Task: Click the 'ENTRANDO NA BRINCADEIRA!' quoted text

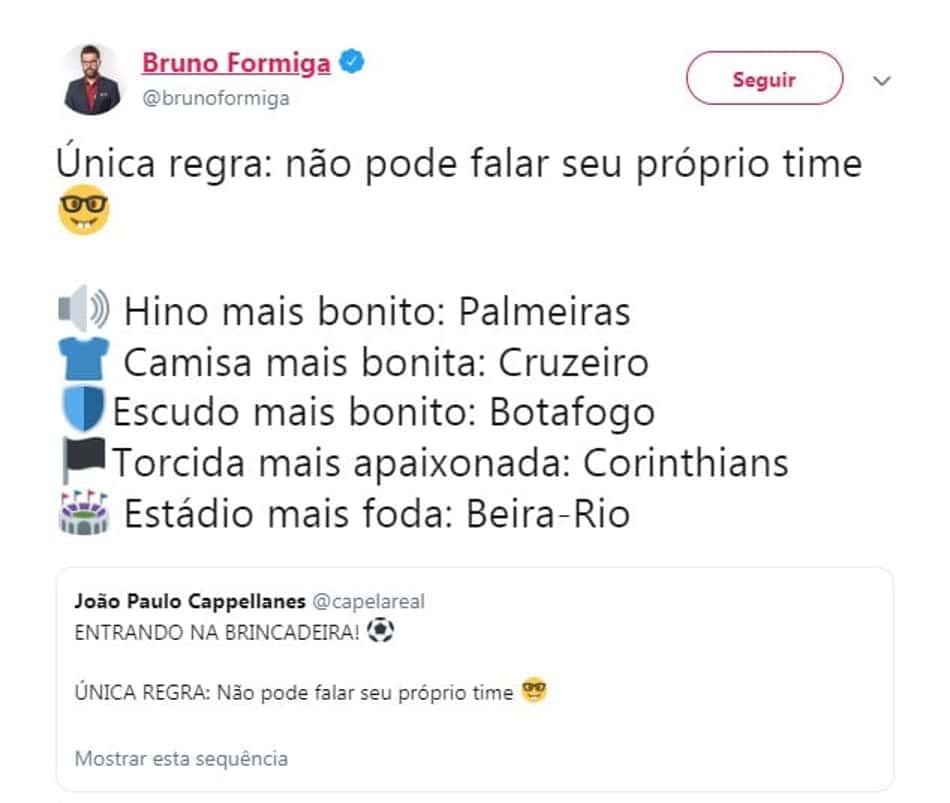Action: [217, 633]
